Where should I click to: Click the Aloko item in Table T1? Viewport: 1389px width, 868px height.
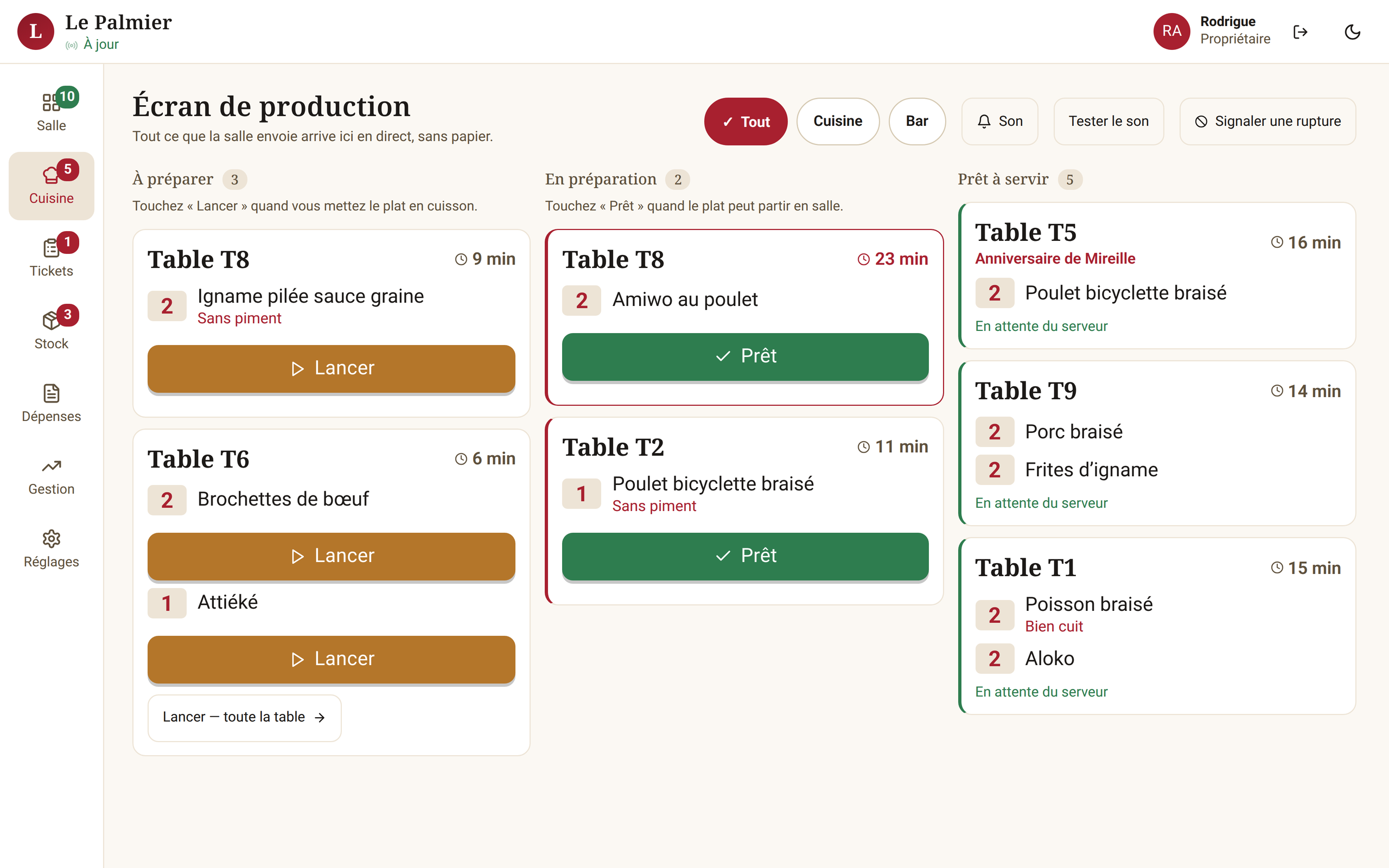coord(1049,659)
